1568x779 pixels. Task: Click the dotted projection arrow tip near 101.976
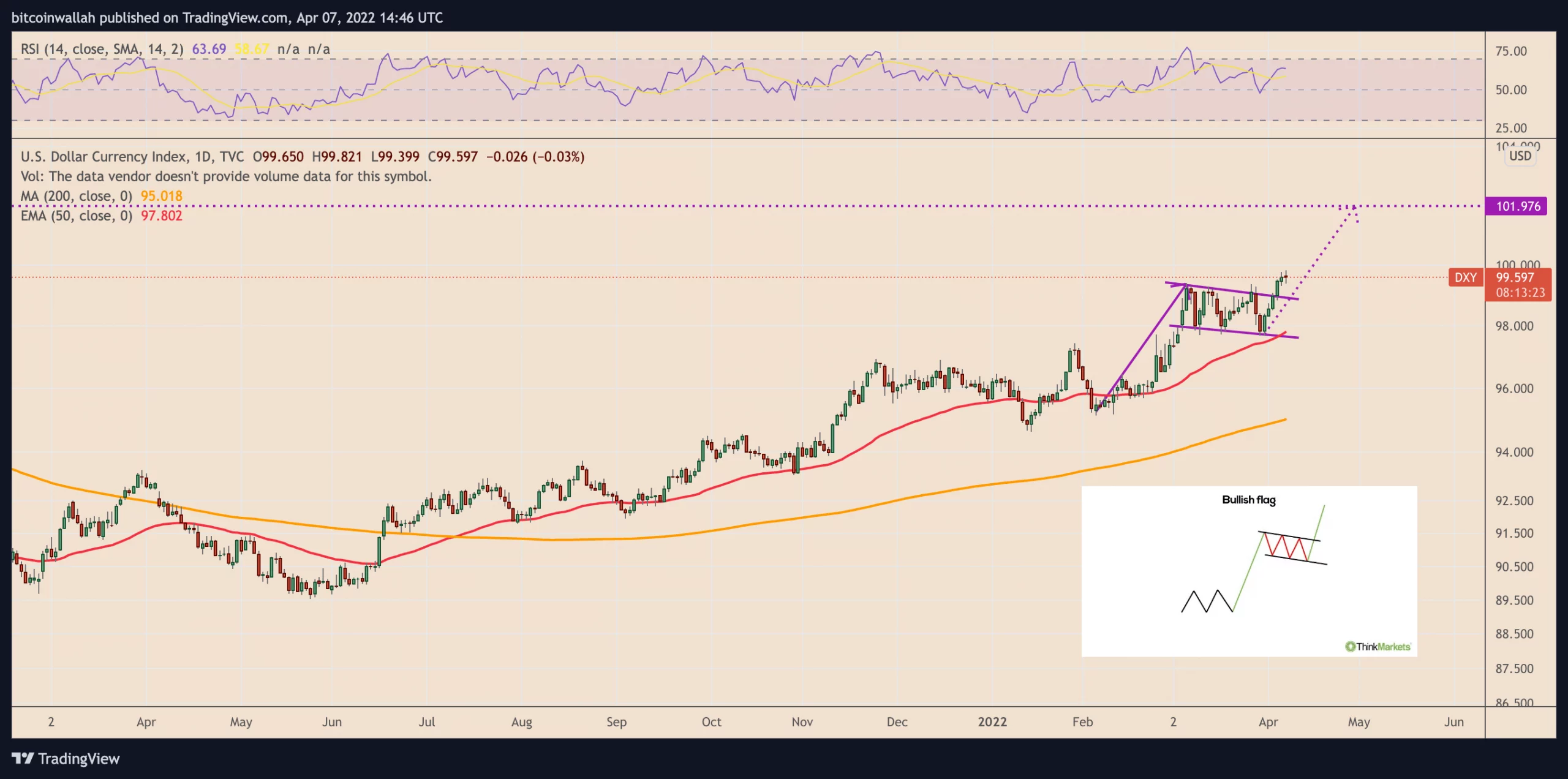[1352, 208]
